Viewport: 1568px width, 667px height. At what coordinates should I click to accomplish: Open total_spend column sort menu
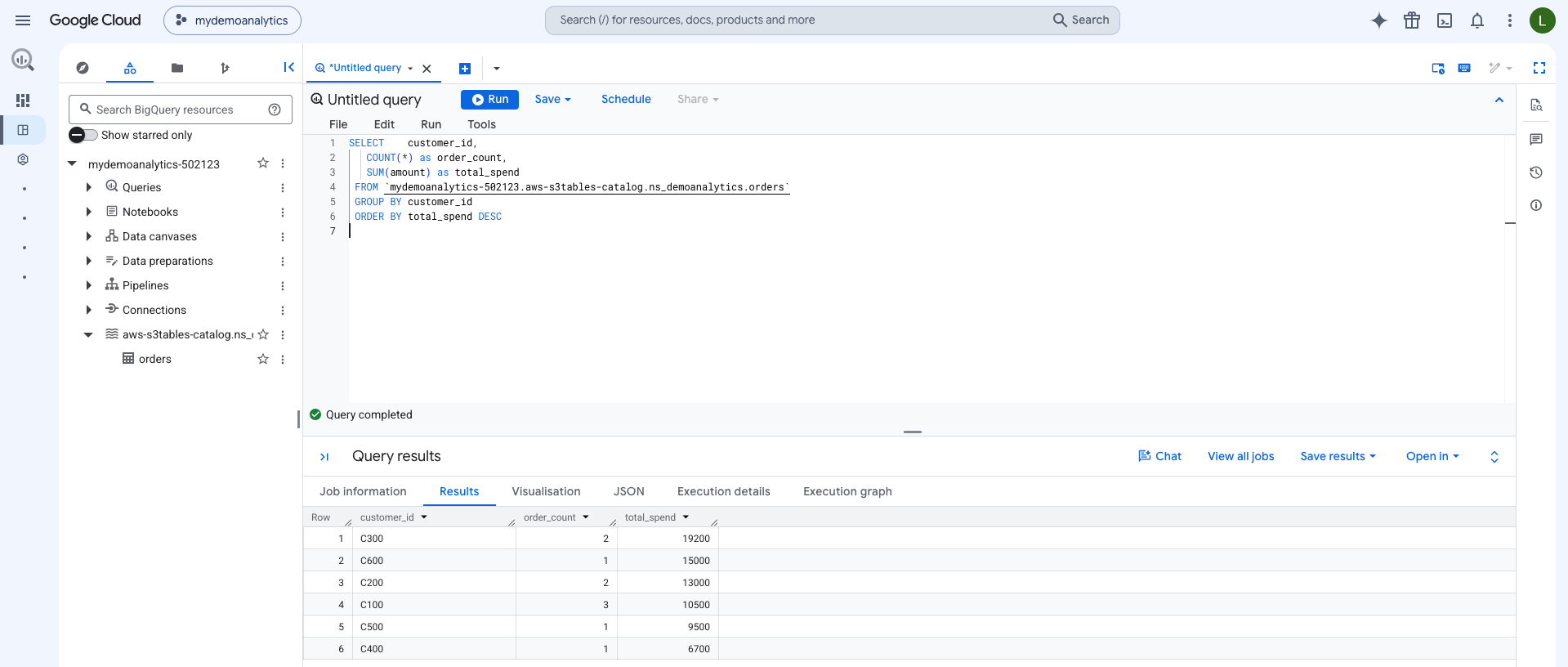pyautogui.click(x=686, y=517)
